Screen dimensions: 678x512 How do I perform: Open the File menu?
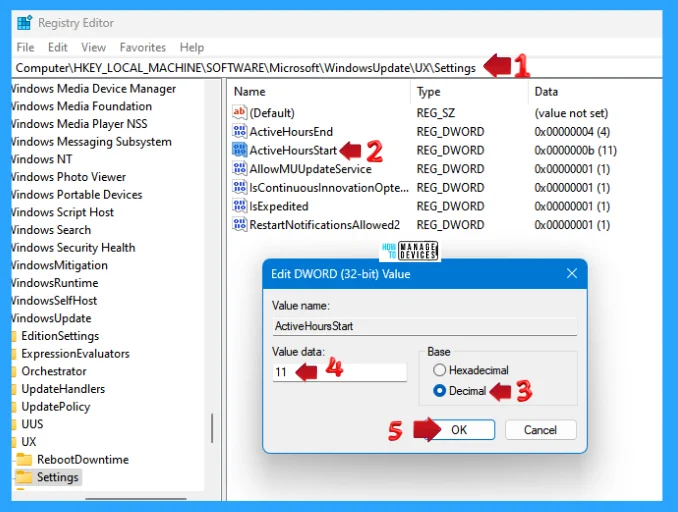(x=25, y=47)
